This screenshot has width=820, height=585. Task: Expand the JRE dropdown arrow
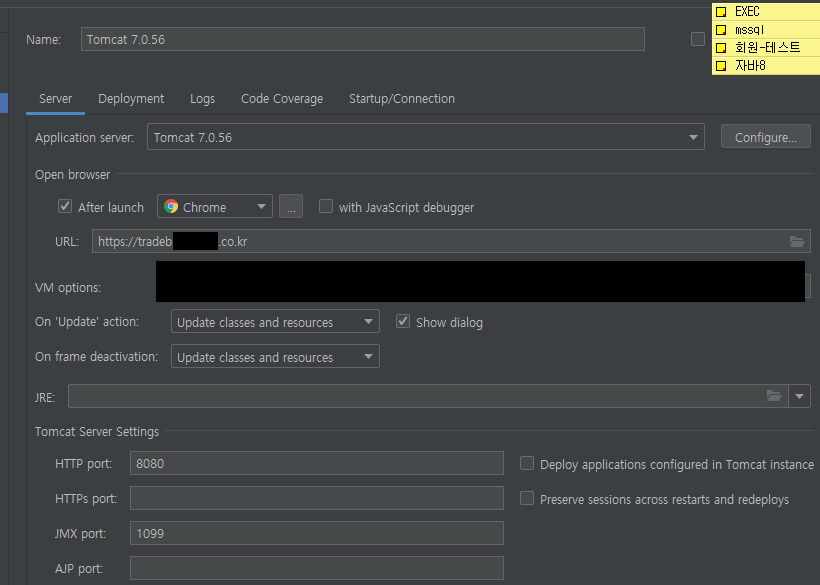pyautogui.click(x=799, y=396)
